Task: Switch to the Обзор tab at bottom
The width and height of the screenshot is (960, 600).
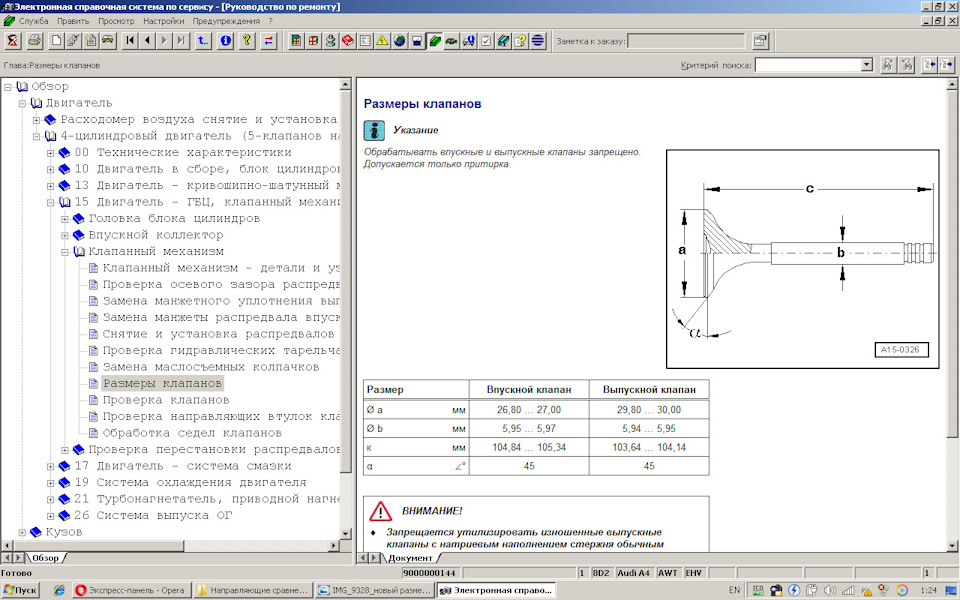Action: click(45, 557)
